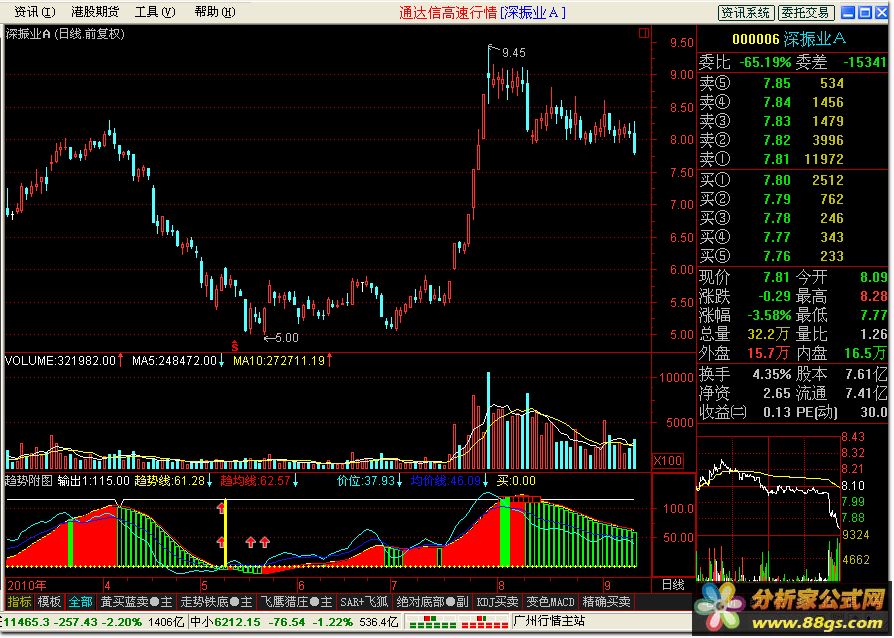Click the red market breadth bars icon

484,621
